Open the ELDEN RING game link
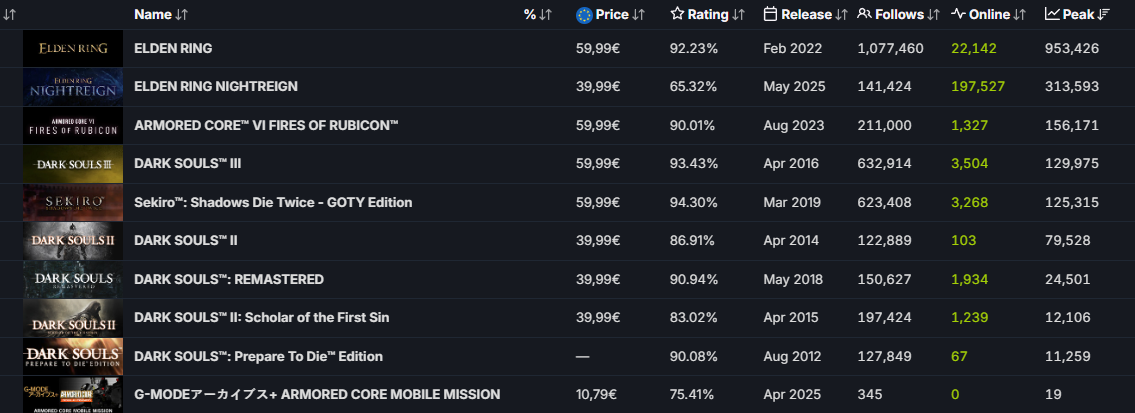 (173, 48)
